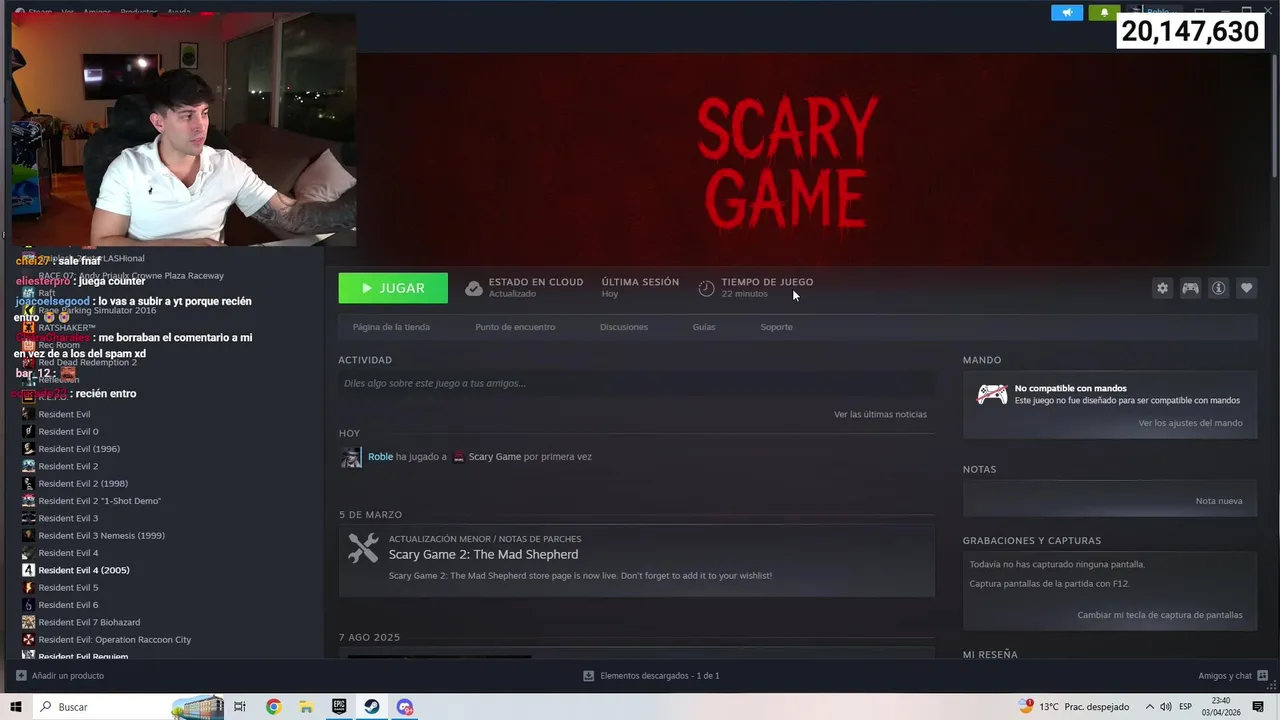Screen dimensions: 1280x720
Task: Launch Scary Game with the JUGAR button
Action: click(393, 288)
